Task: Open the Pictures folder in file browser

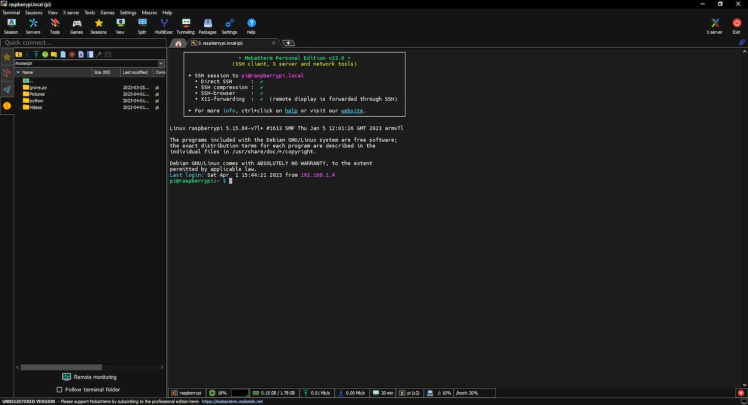Action: pos(37,94)
